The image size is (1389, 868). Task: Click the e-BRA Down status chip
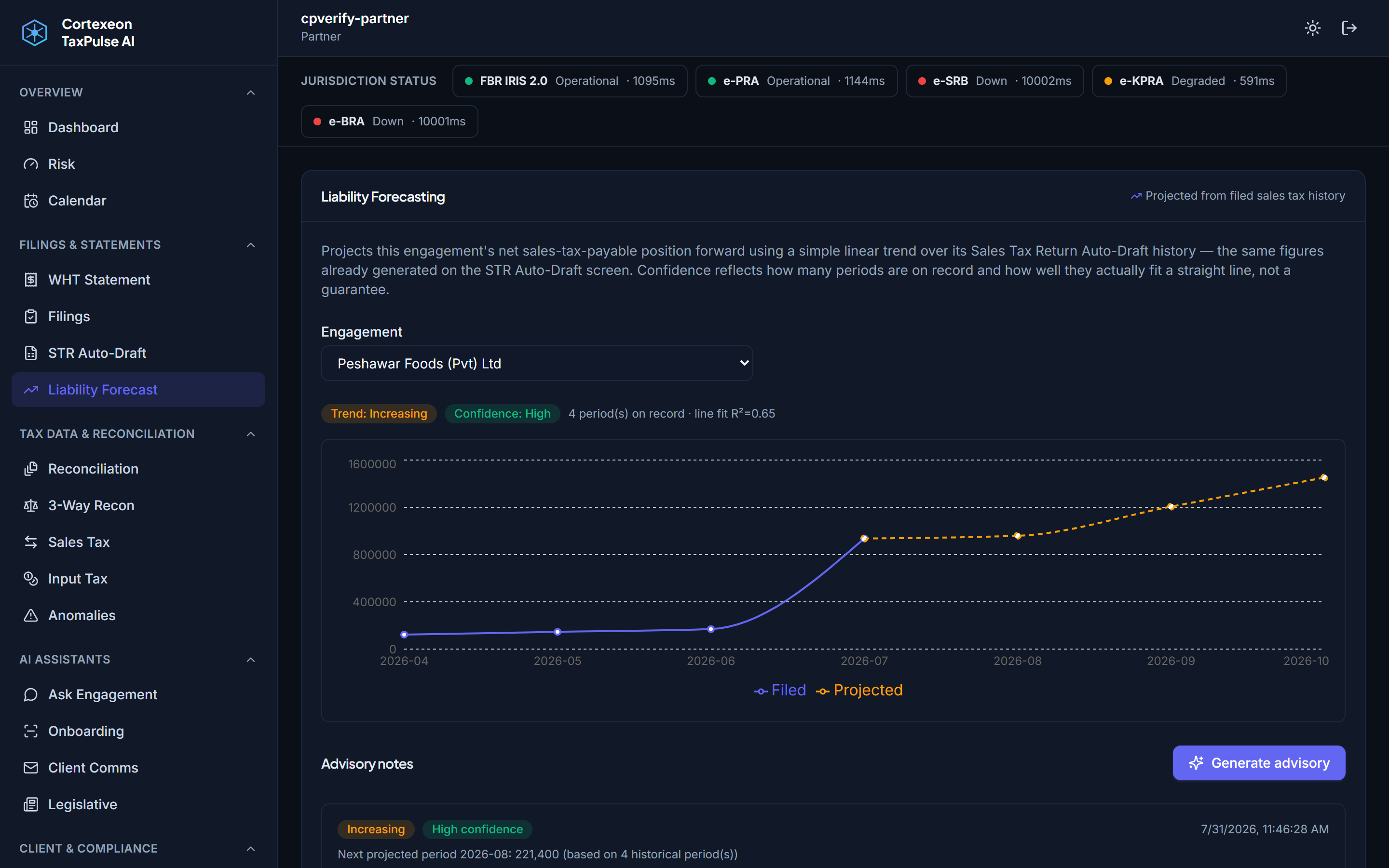click(x=389, y=122)
